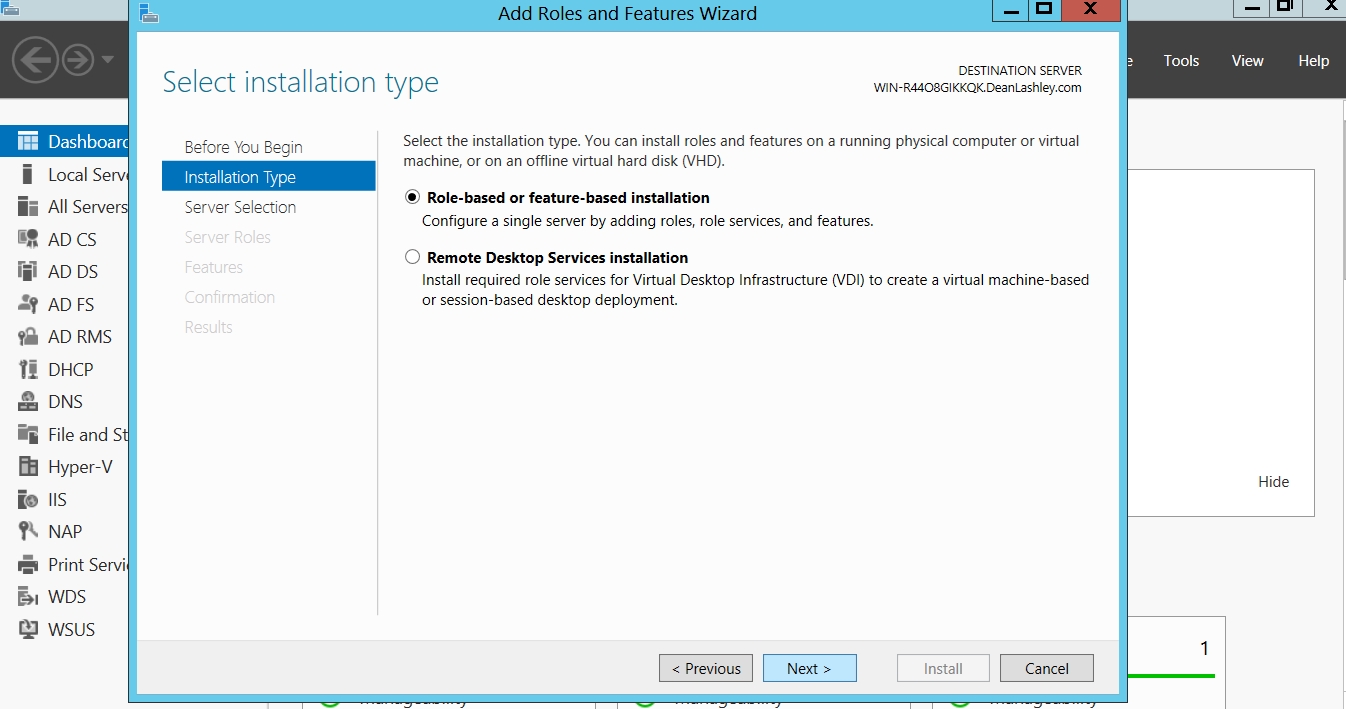The image size is (1346, 709).
Task: Click the Next button
Action: (x=809, y=668)
